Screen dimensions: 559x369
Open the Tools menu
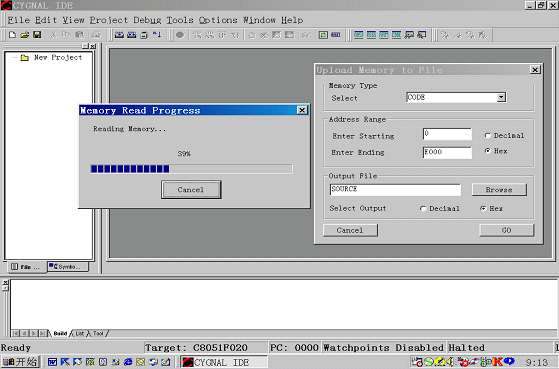click(x=180, y=20)
